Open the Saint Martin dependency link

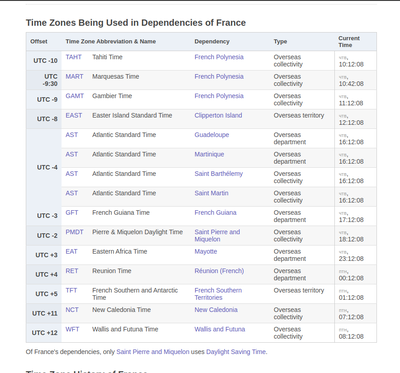pyautogui.click(x=211, y=193)
